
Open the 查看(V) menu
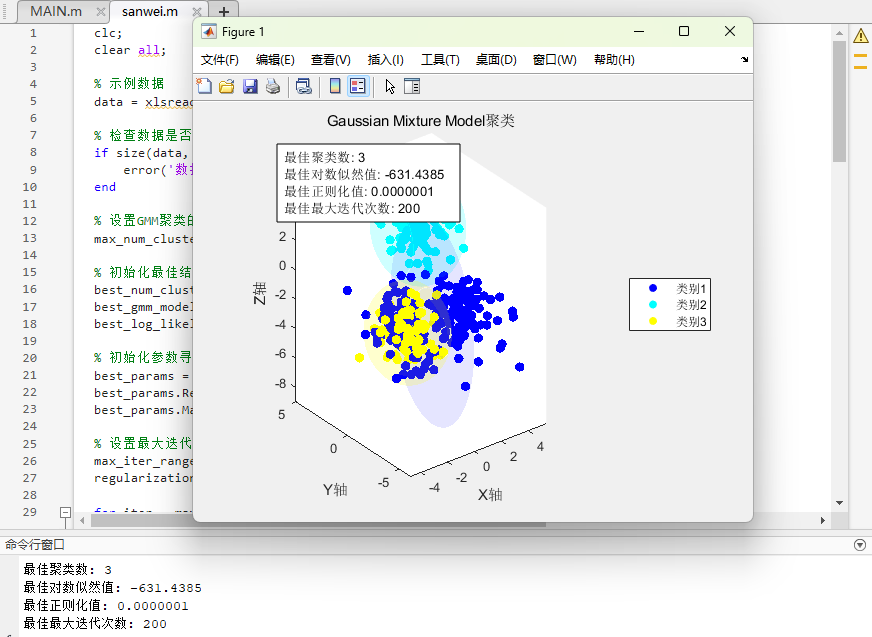point(330,60)
